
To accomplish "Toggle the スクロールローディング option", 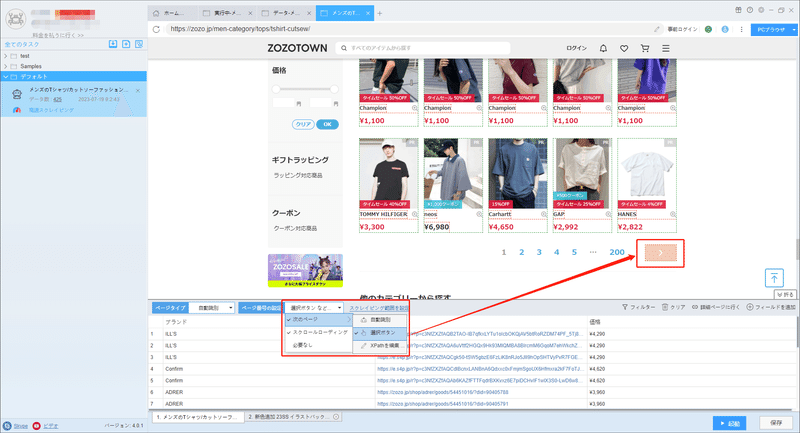I will [x=317, y=332].
